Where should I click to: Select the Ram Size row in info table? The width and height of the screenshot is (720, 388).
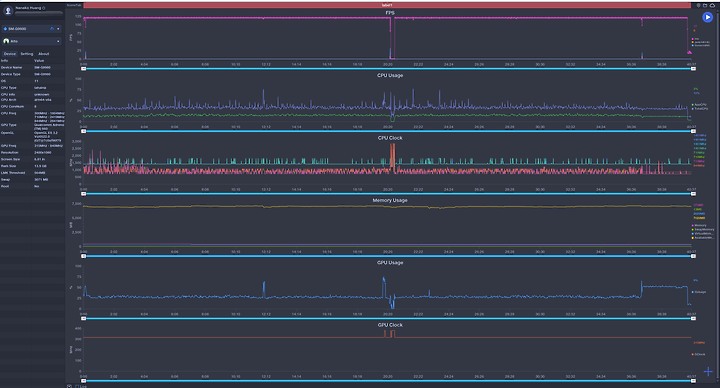32,166
